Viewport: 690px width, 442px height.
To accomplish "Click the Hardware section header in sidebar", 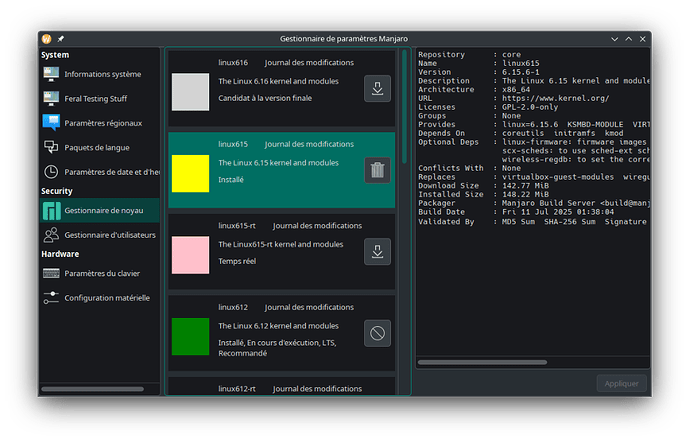I will (60, 254).
